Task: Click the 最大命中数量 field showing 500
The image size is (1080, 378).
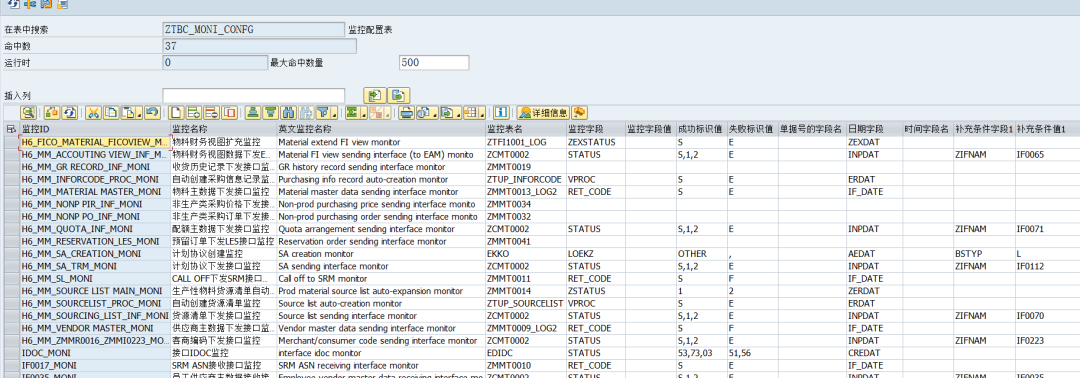Action: [434, 63]
